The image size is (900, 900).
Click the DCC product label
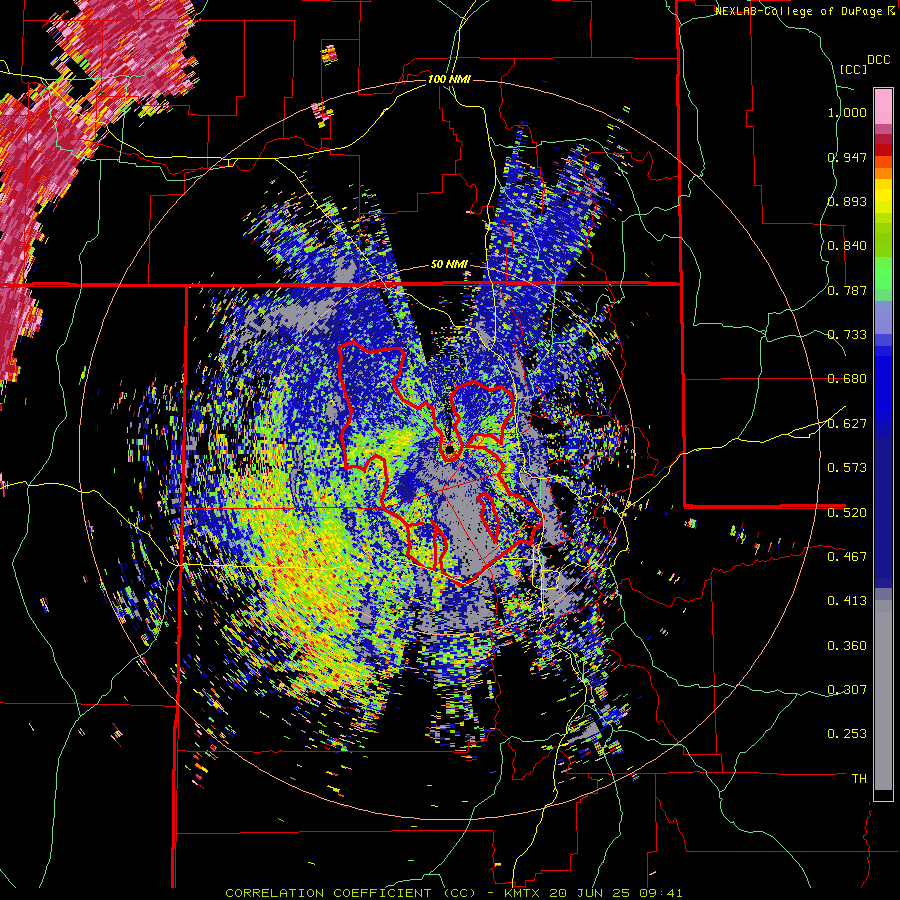pos(878,60)
